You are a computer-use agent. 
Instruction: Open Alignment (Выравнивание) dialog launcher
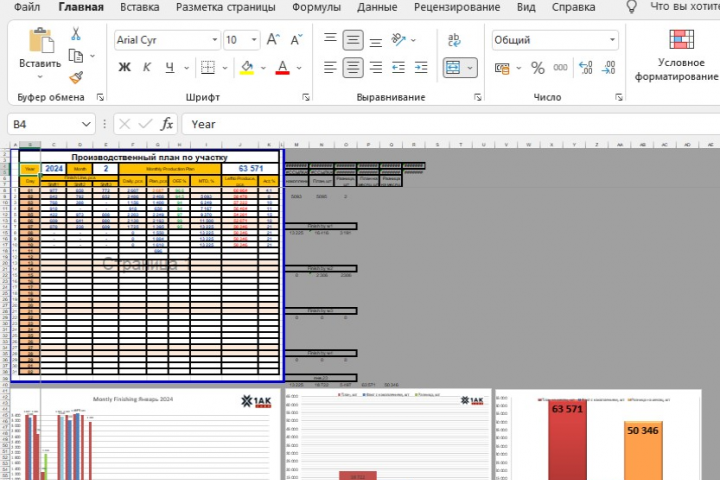pyautogui.click(x=478, y=97)
